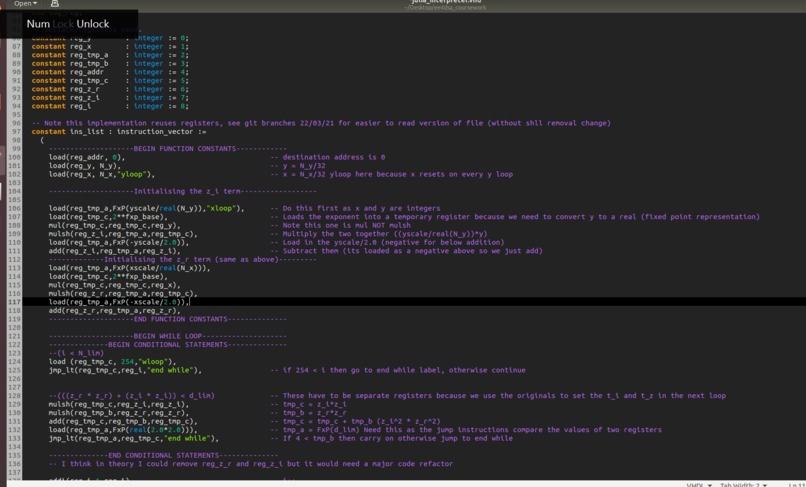
Task: Click the 'constant reg_x' declaration on line 87
Action: point(111,46)
